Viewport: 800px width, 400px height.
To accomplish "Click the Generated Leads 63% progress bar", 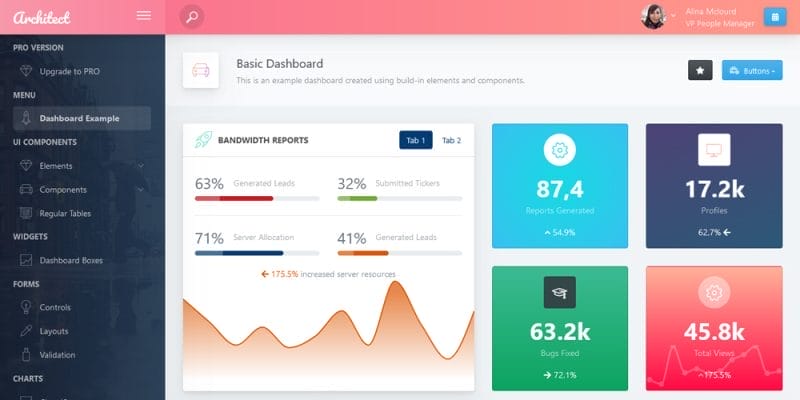I will 257,198.
